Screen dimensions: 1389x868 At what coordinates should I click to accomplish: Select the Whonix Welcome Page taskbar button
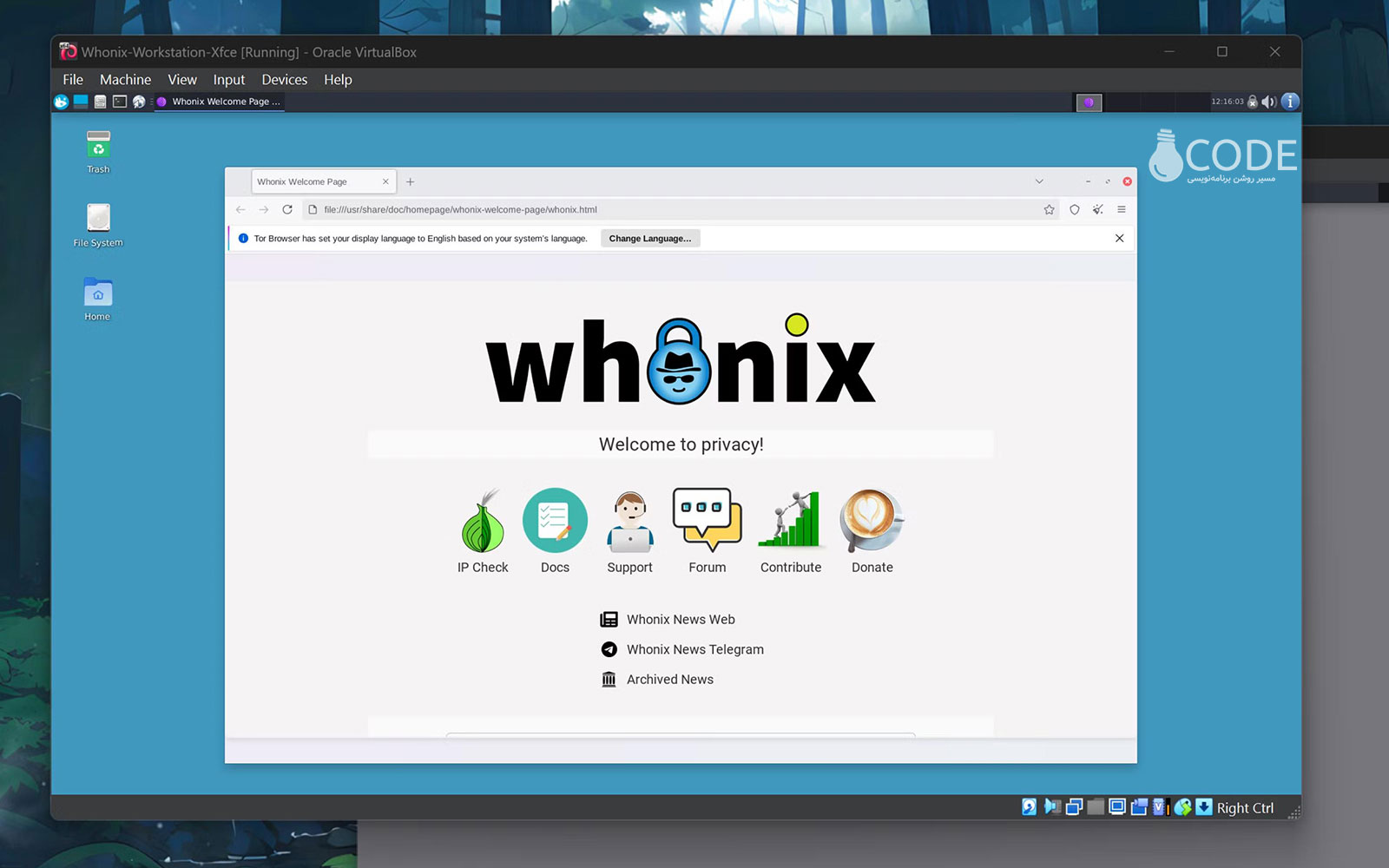[219, 102]
